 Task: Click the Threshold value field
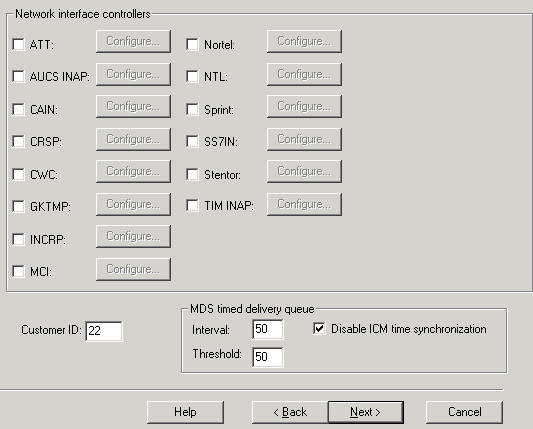tap(268, 357)
